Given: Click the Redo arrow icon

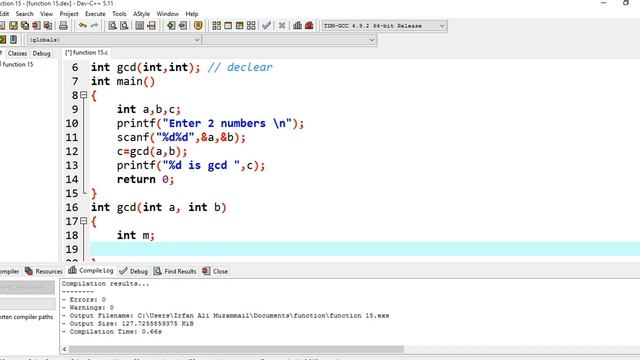Looking at the screenshot, I should (94, 26).
